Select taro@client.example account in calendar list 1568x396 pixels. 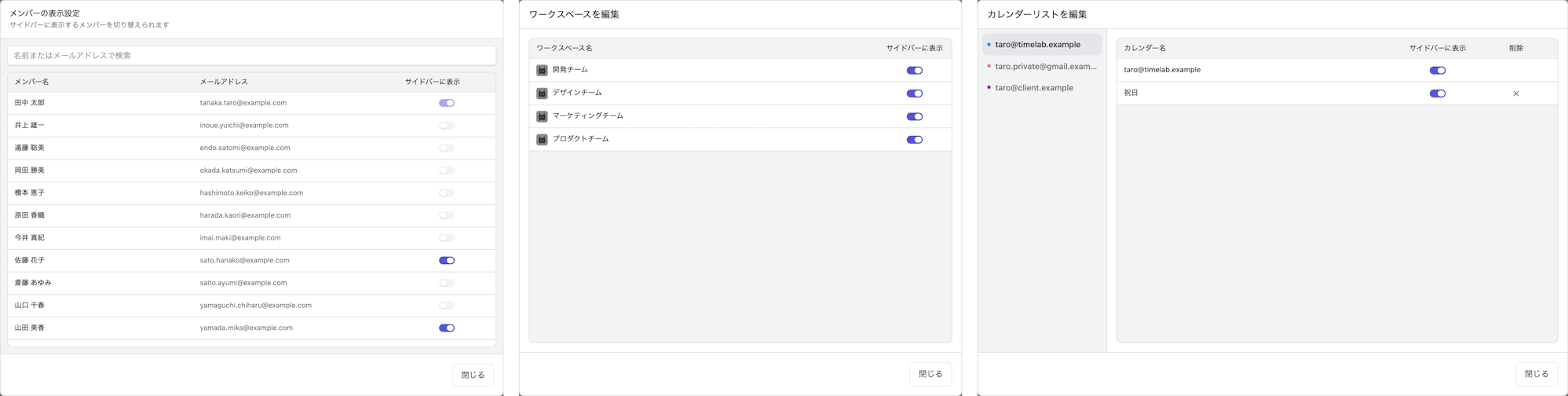1042,88
